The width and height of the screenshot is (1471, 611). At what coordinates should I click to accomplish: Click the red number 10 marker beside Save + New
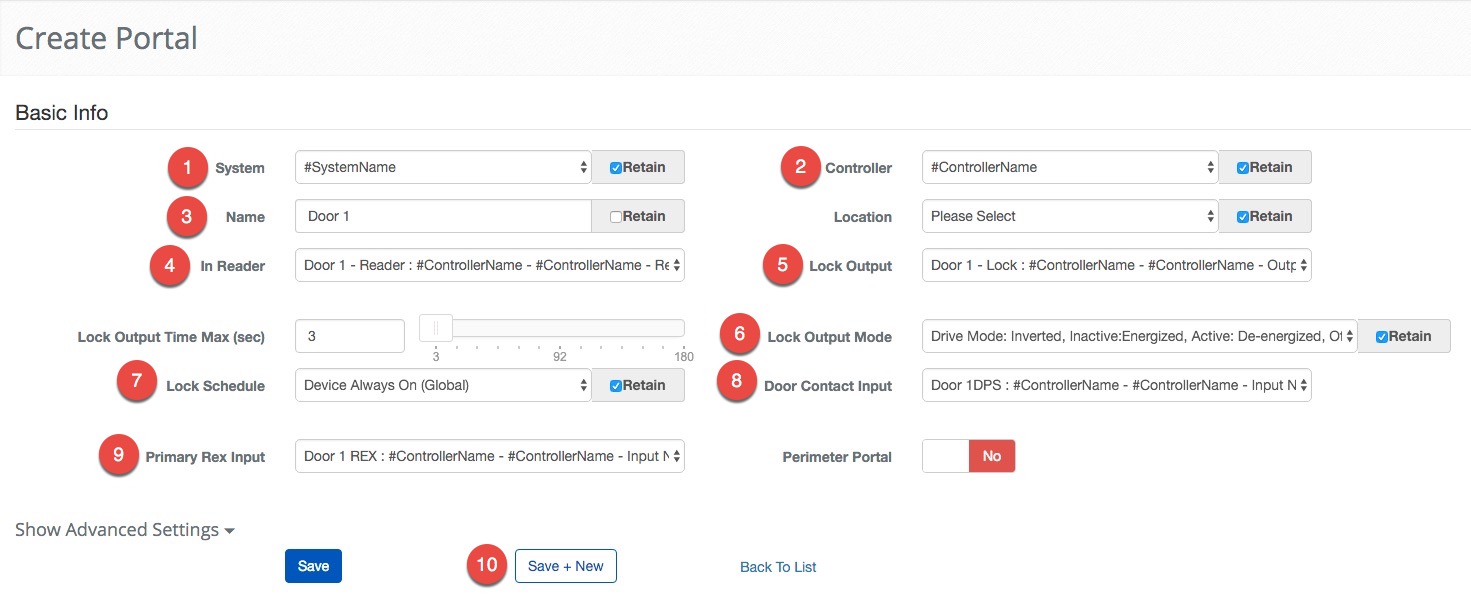pyautogui.click(x=487, y=565)
